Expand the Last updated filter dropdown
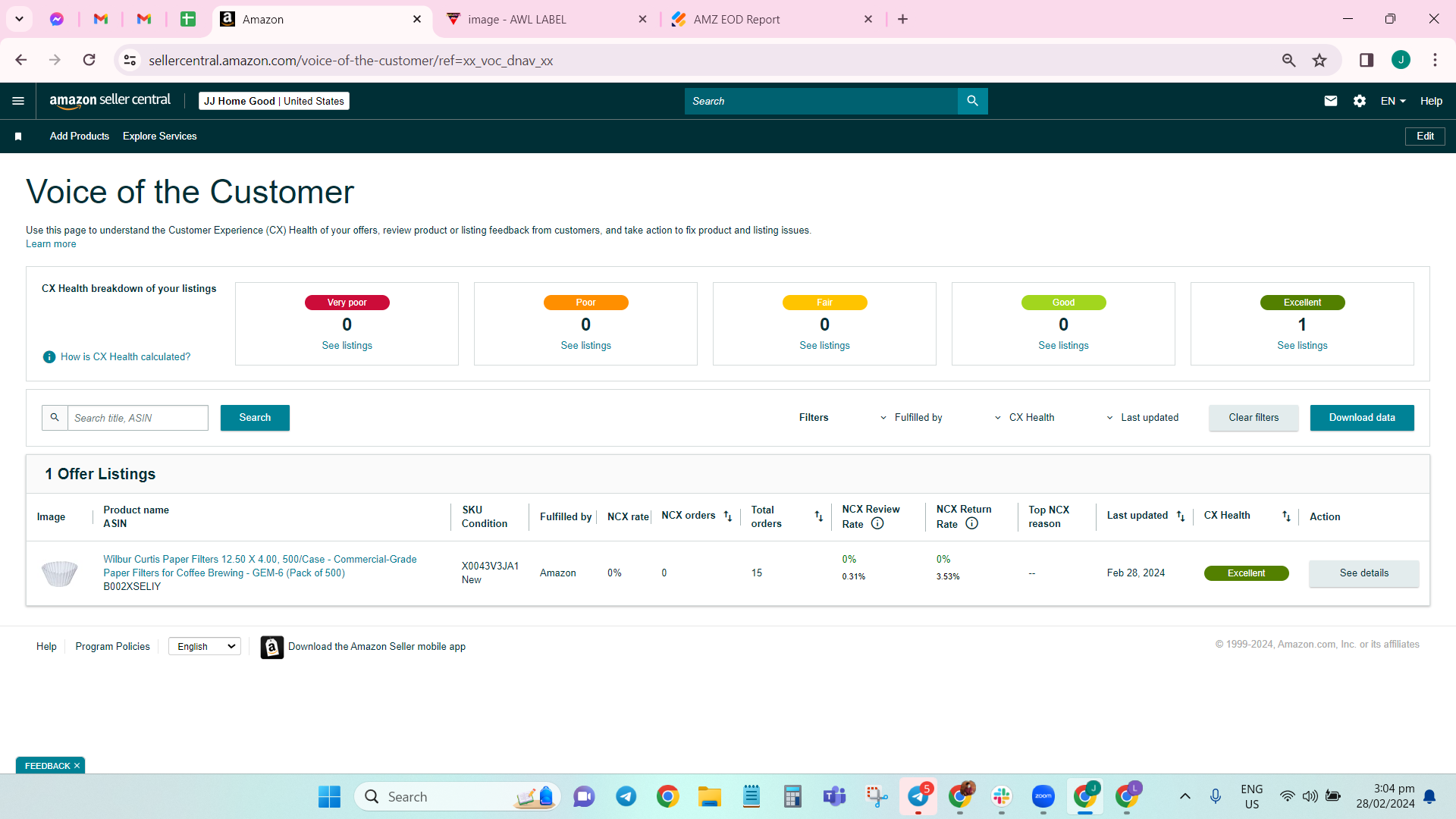Image resolution: width=1456 pixels, height=819 pixels. [1142, 418]
